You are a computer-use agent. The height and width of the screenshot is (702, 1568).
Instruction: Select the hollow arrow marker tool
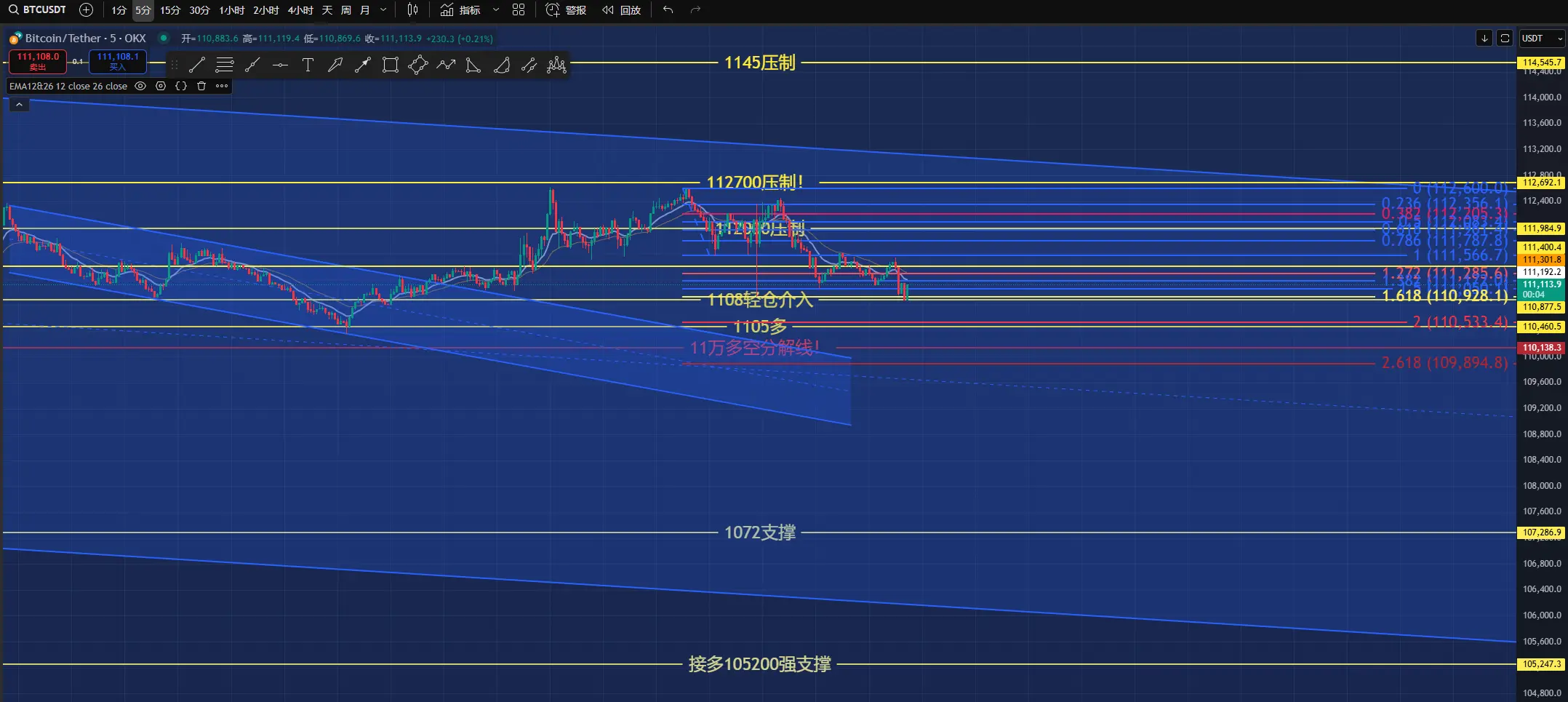click(335, 65)
